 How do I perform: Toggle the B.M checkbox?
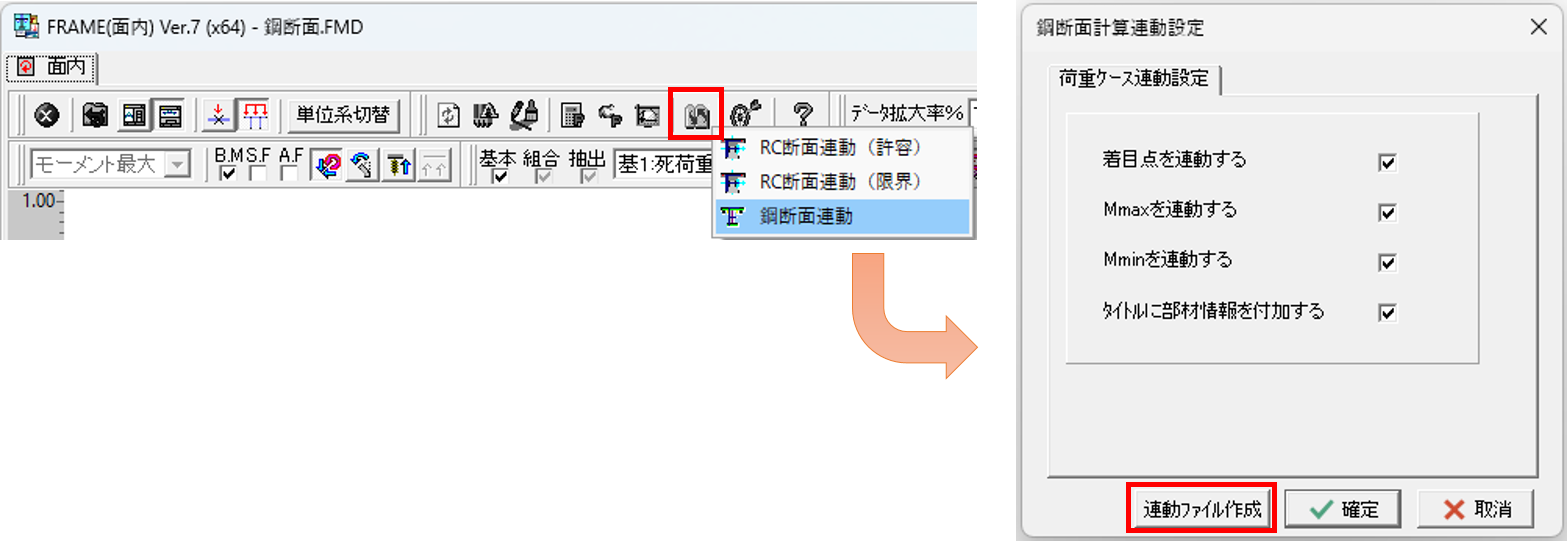click(228, 174)
